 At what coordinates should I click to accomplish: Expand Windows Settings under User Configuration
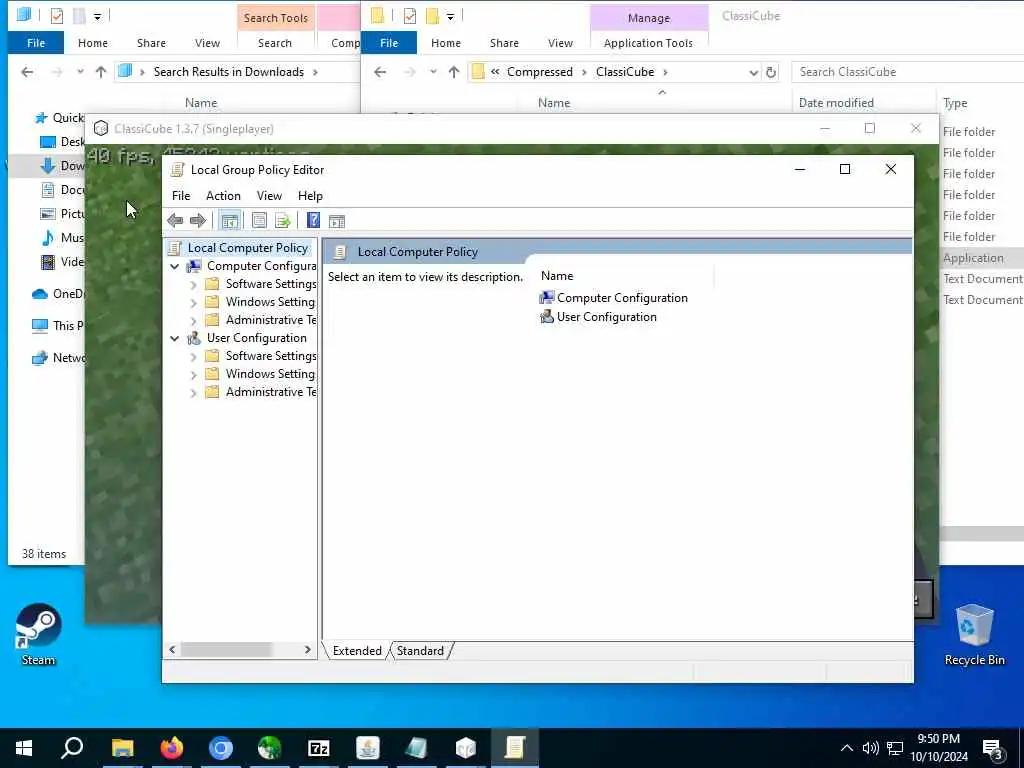pyautogui.click(x=193, y=375)
